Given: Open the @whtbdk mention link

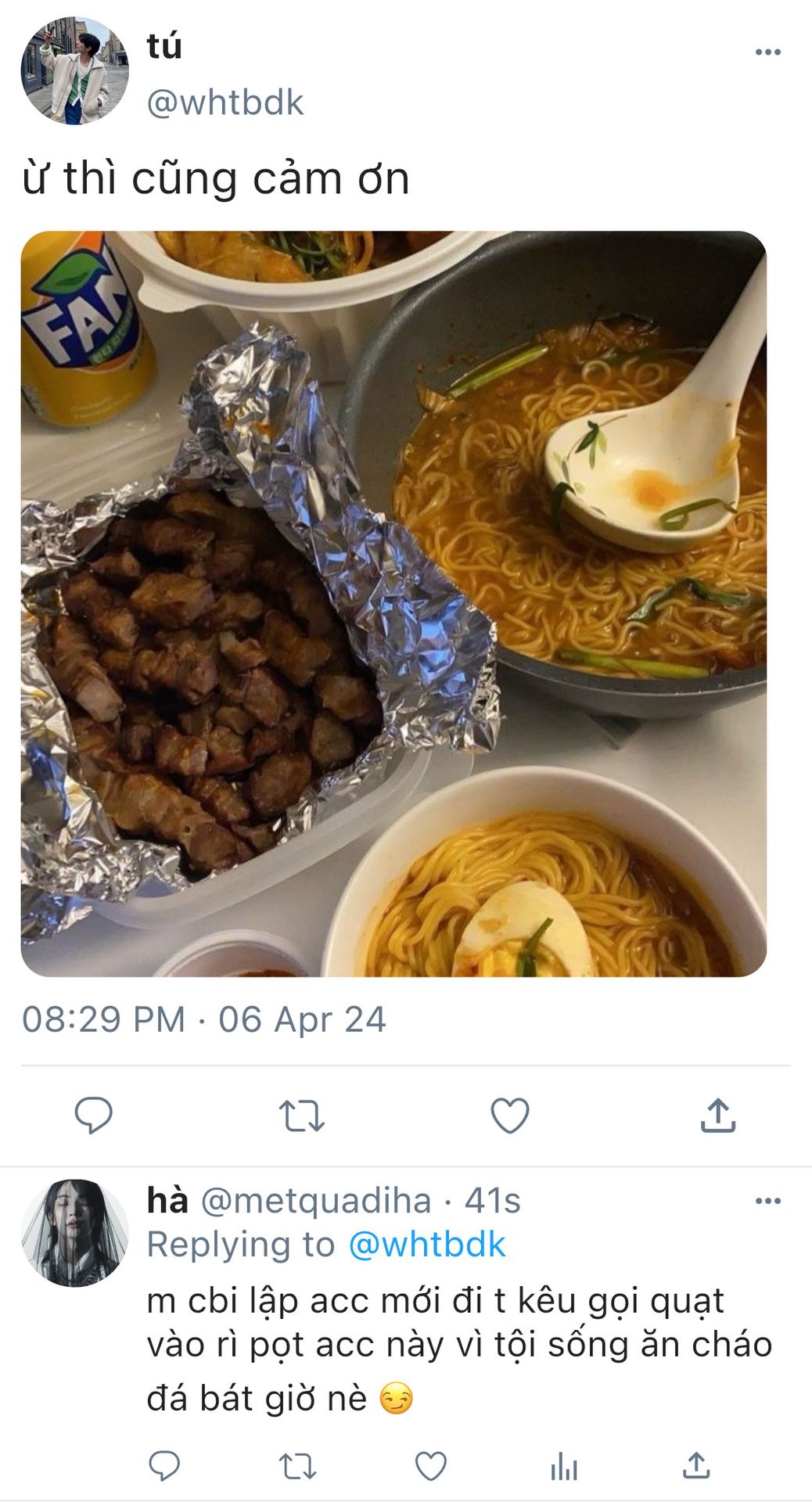Looking at the screenshot, I should click(x=426, y=1245).
